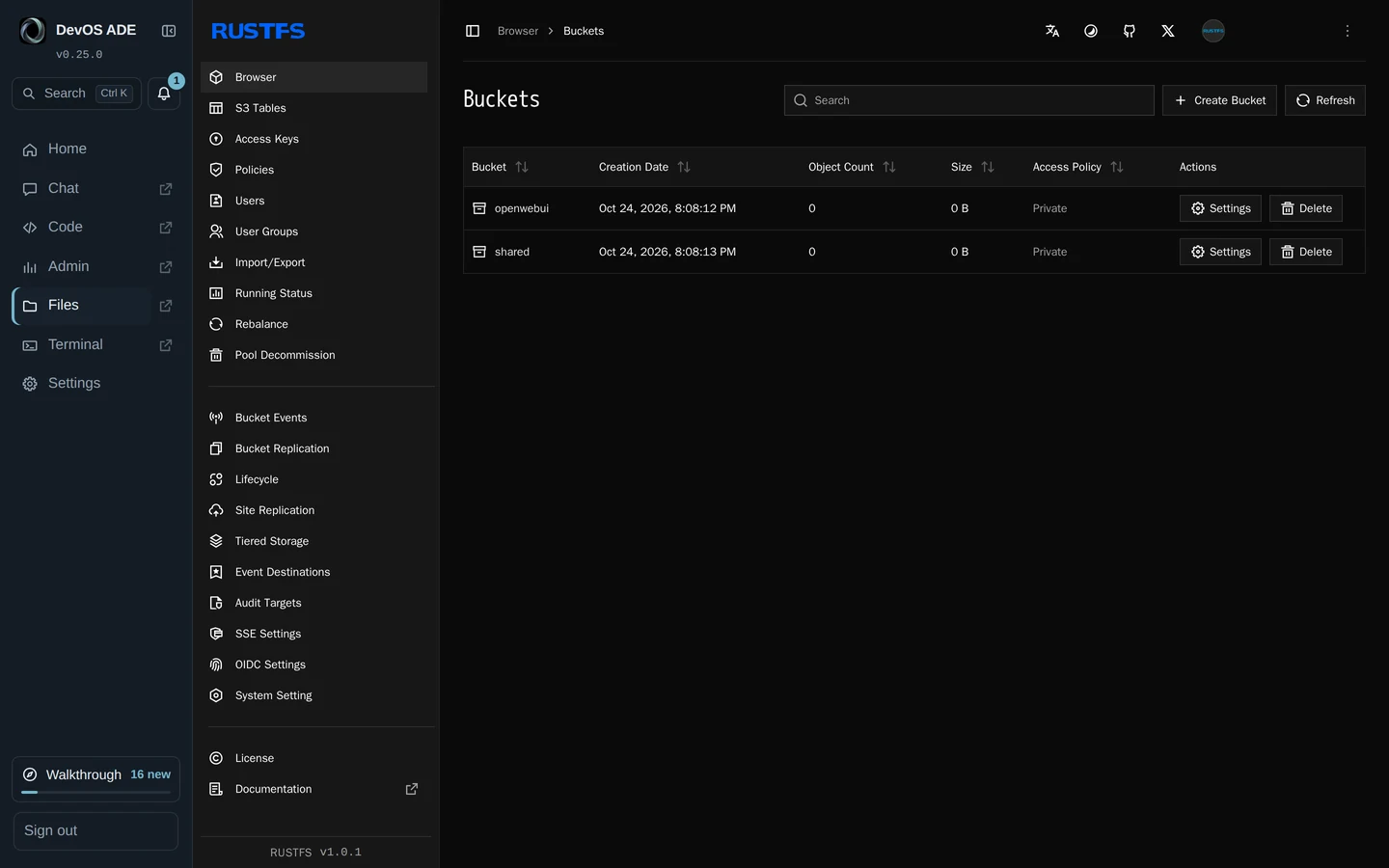
Task: Navigate to Policies page
Action: click(x=313, y=170)
